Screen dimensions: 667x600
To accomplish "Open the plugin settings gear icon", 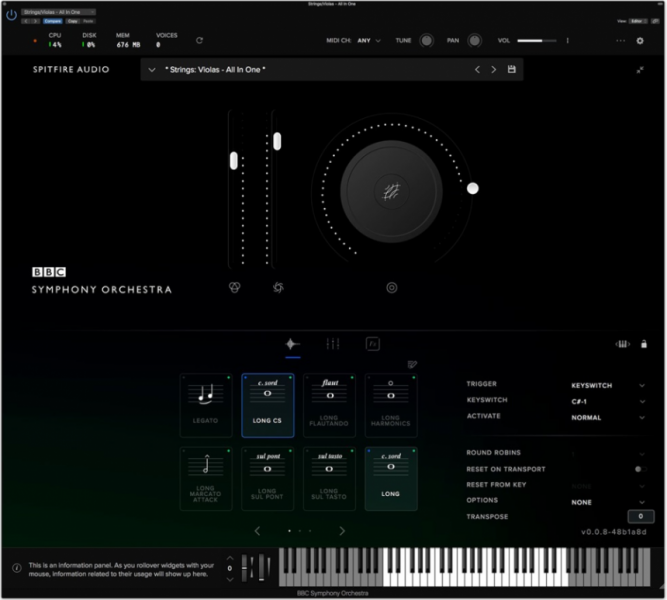I will [x=640, y=41].
